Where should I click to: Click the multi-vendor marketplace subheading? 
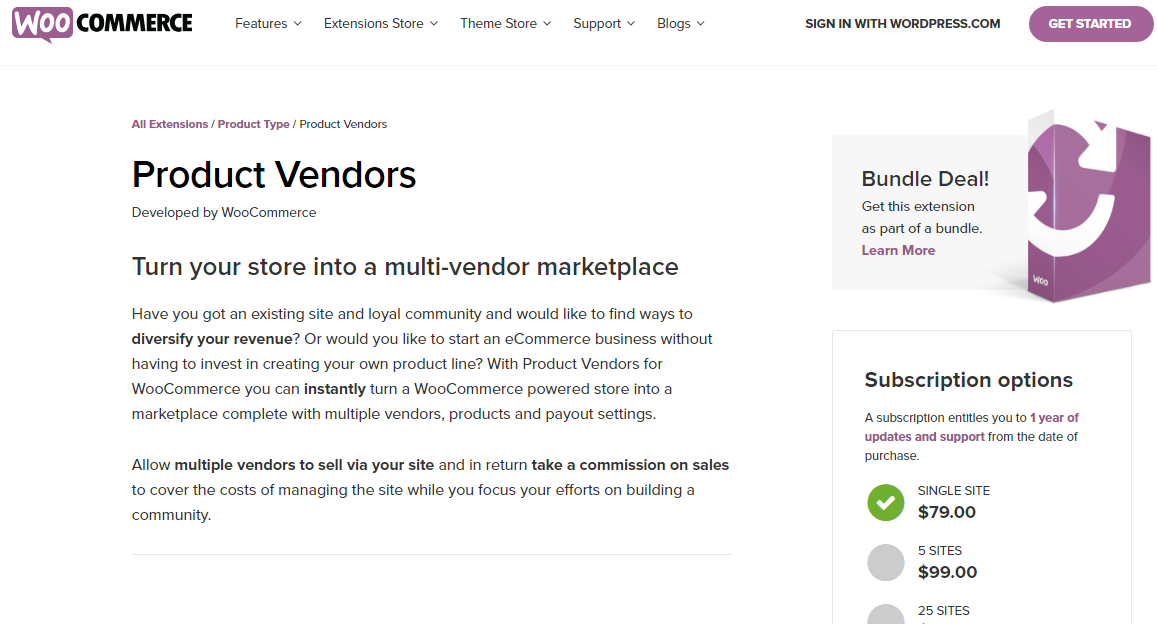click(404, 266)
